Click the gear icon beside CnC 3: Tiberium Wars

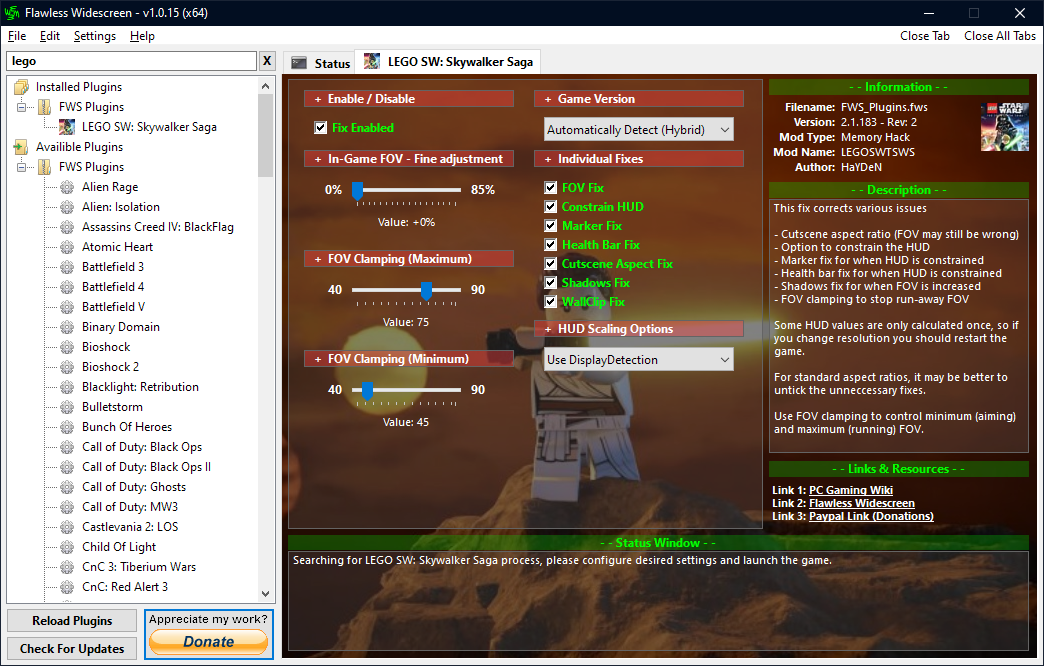67,567
